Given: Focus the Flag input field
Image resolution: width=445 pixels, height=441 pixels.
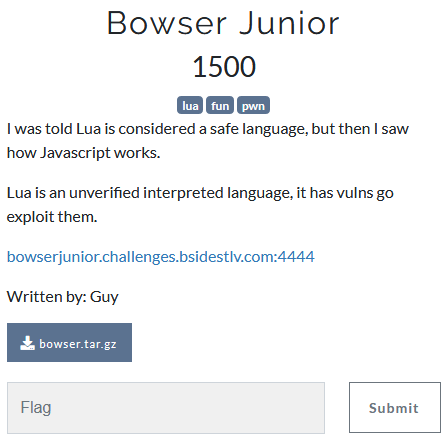Looking at the screenshot, I should (x=166, y=408).
